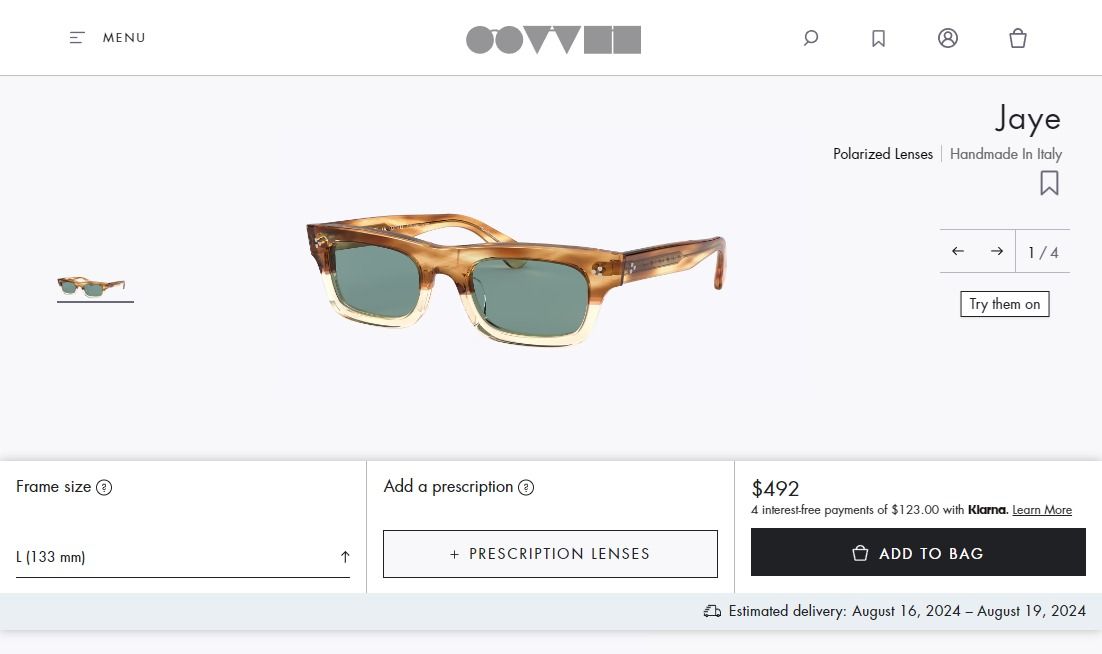
Task: Save Jaye sunglasses to wishlist
Action: 1049,183
